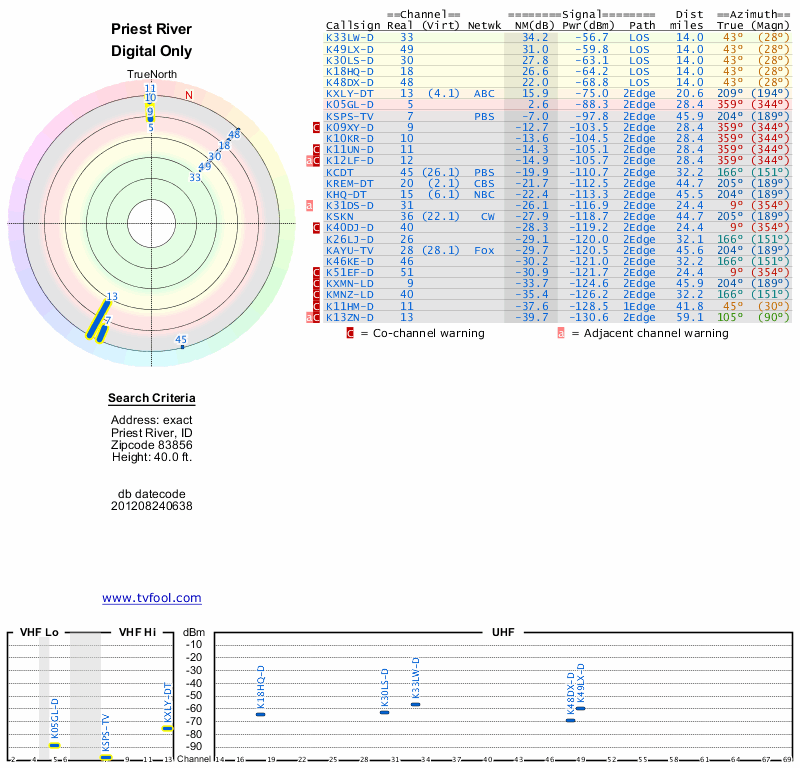Click the red C icon in the legend
Viewport: 800px width, 768px height.
(350, 333)
